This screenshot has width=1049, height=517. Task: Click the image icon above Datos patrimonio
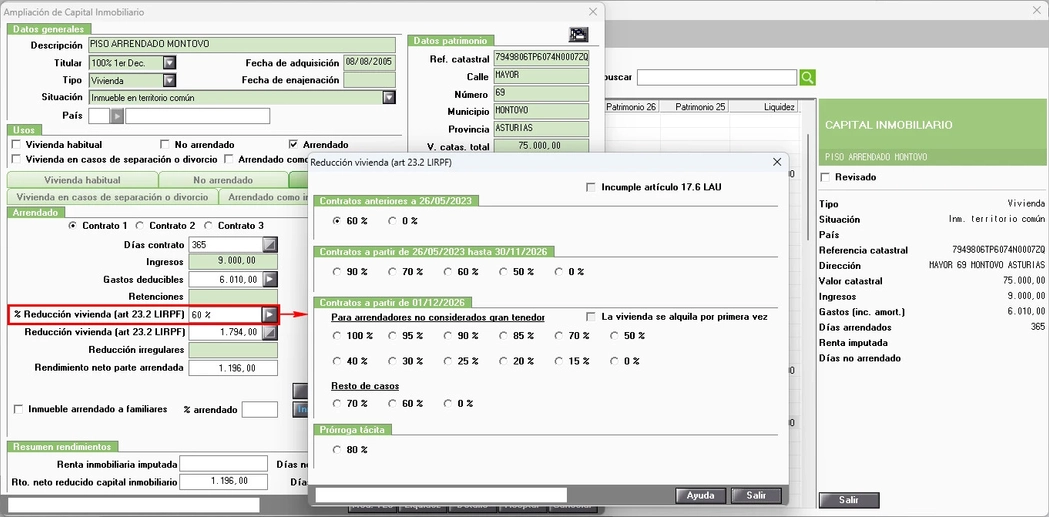pyautogui.click(x=578, y=34)
